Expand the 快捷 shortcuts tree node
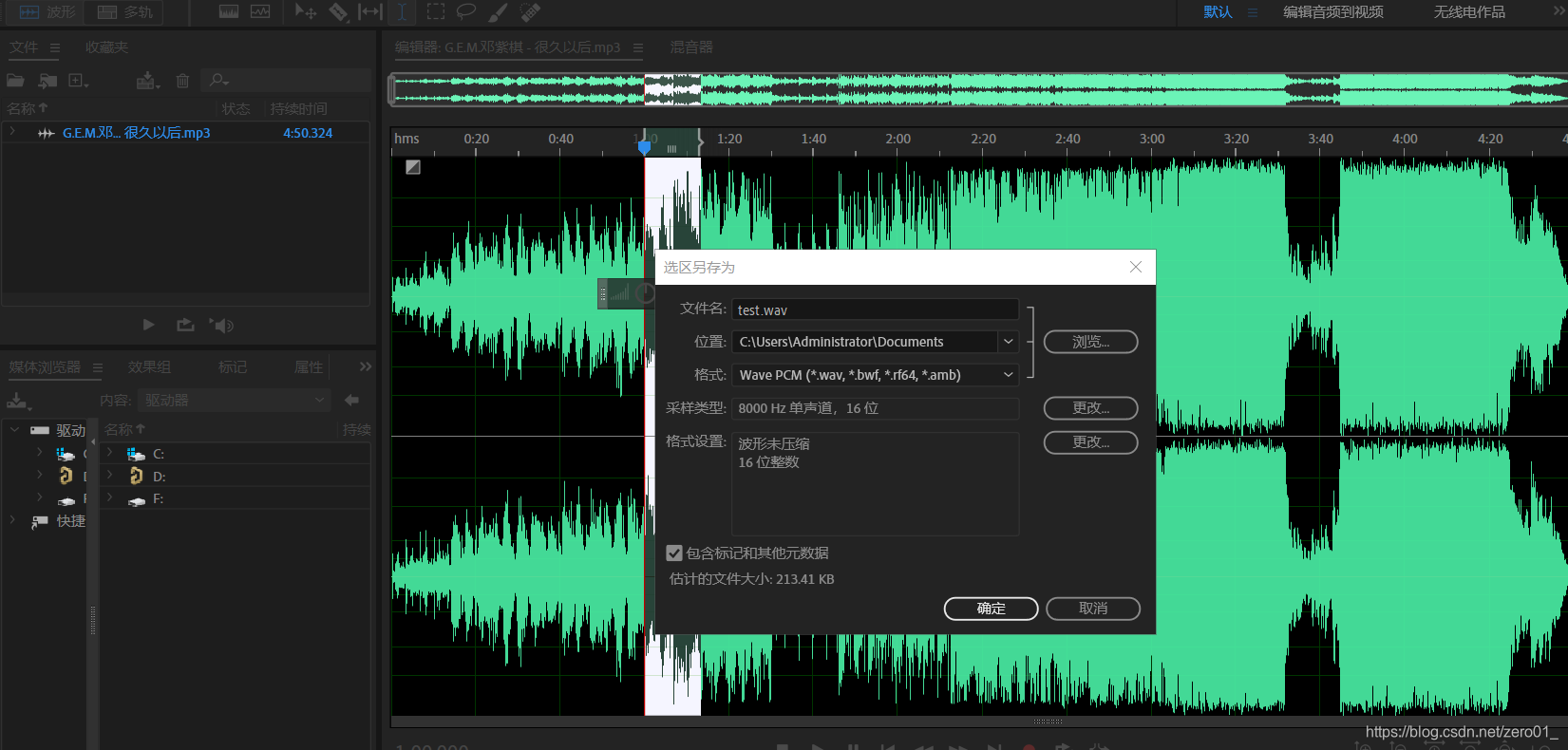This screenshot has width=1568, height=750. (12, 520)
